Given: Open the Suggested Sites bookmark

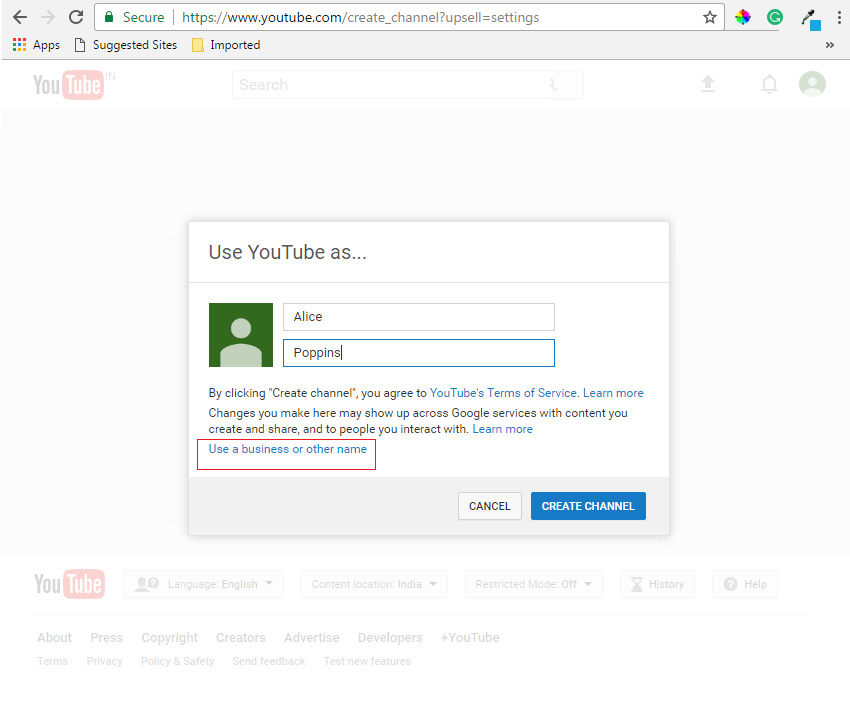Looking at the screenshot, I should pos(126,45).
